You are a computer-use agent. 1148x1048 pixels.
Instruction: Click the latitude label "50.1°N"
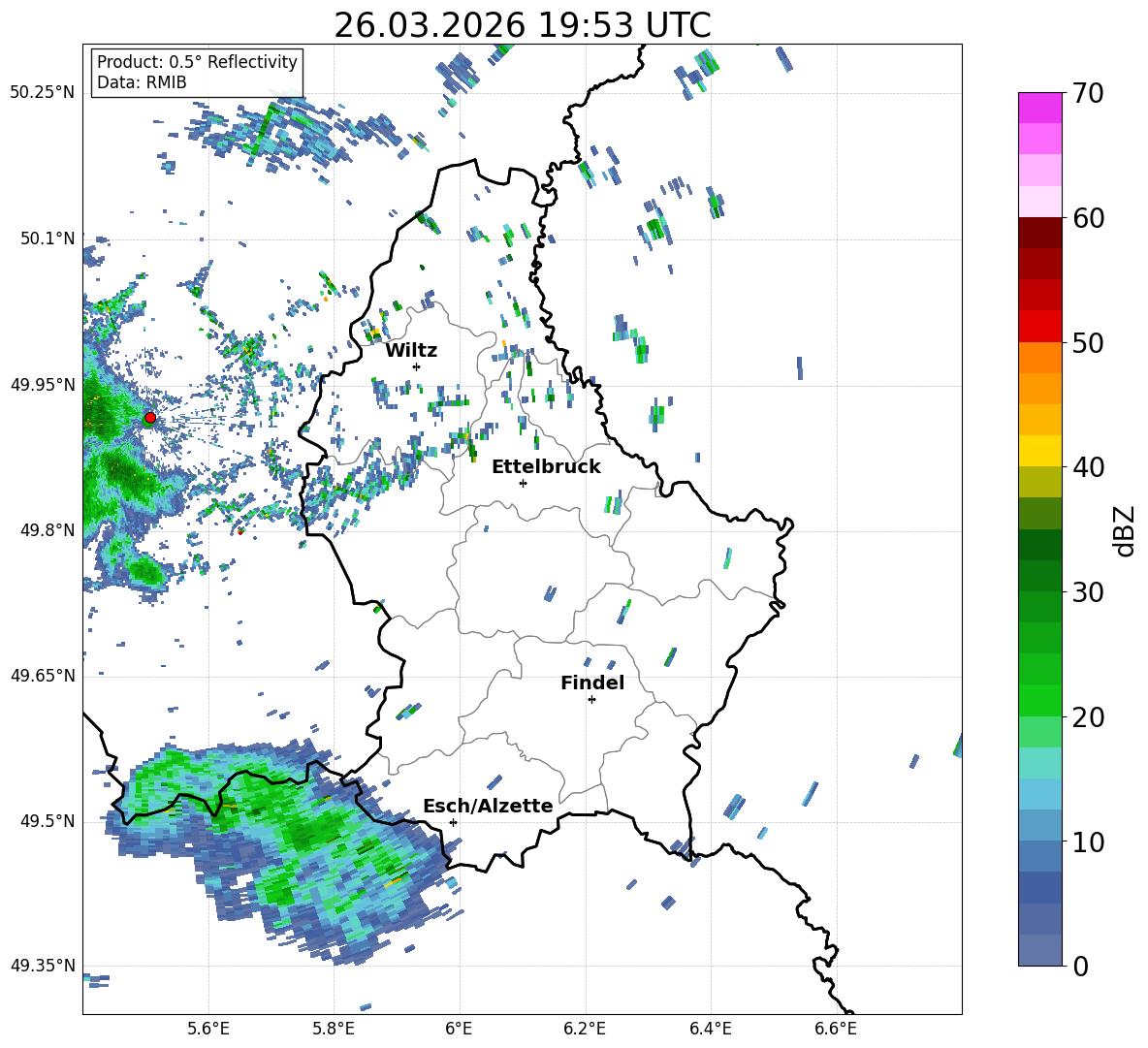(48, 239)
